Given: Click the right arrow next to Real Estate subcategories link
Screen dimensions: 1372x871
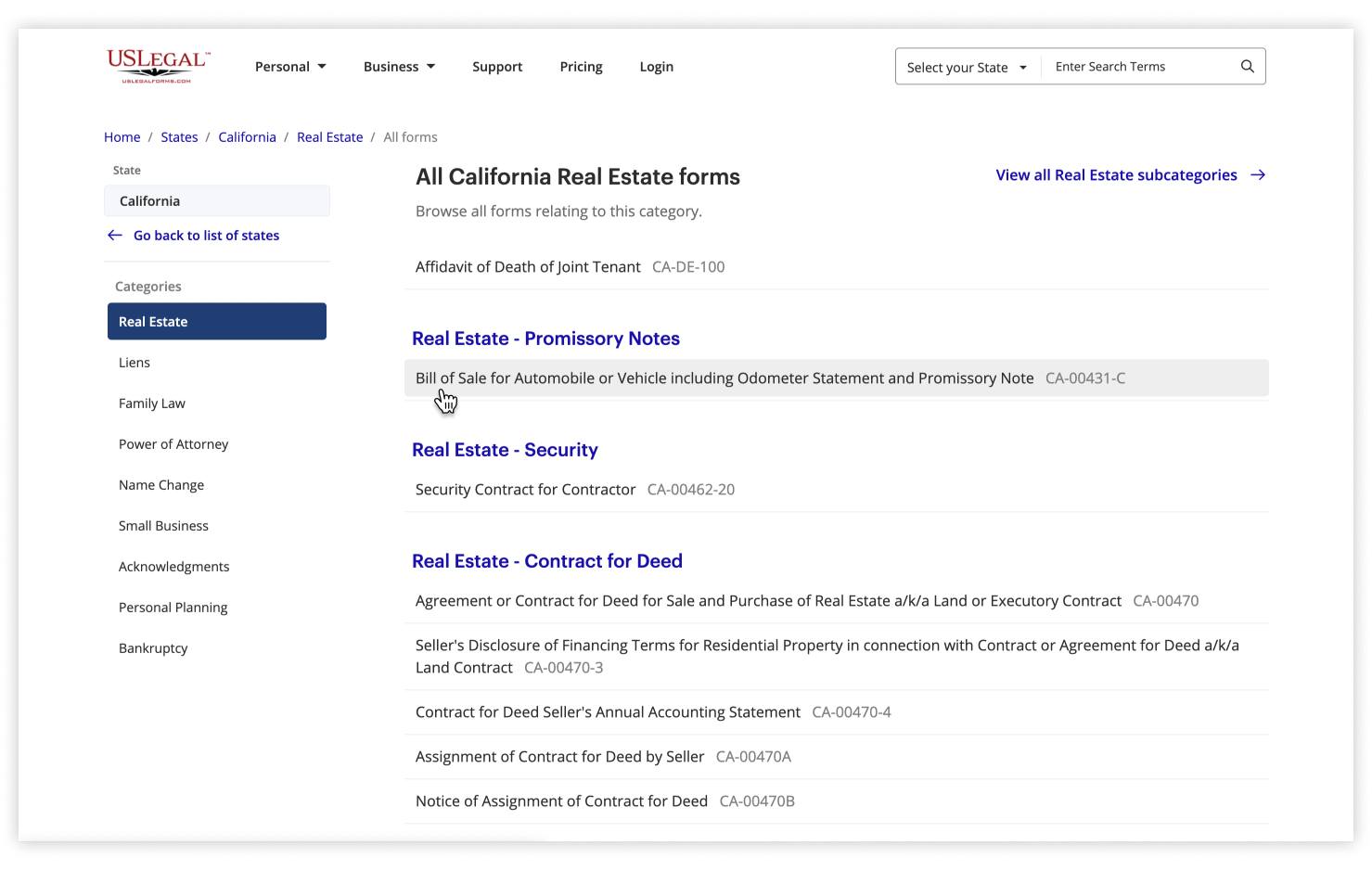Looking at the screenshot, I should pos(1258,174).
